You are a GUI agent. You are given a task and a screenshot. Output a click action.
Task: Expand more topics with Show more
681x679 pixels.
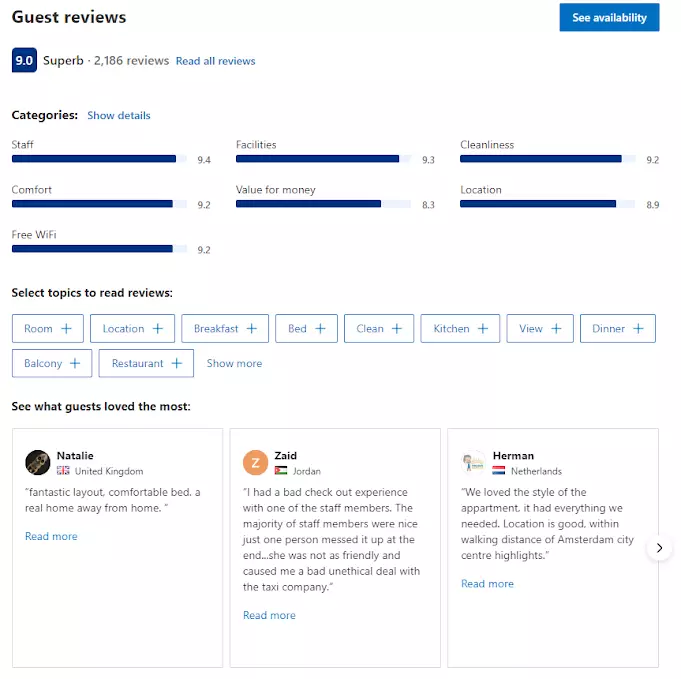234,363
